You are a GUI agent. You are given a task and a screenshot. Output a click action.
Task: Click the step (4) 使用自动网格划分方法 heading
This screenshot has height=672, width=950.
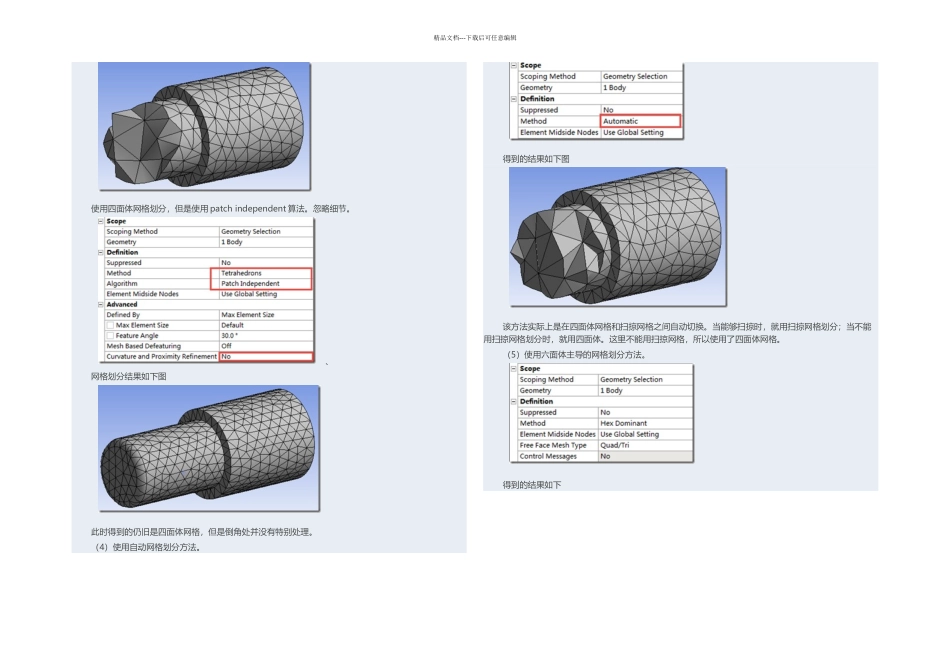click(x=148, y=547)
